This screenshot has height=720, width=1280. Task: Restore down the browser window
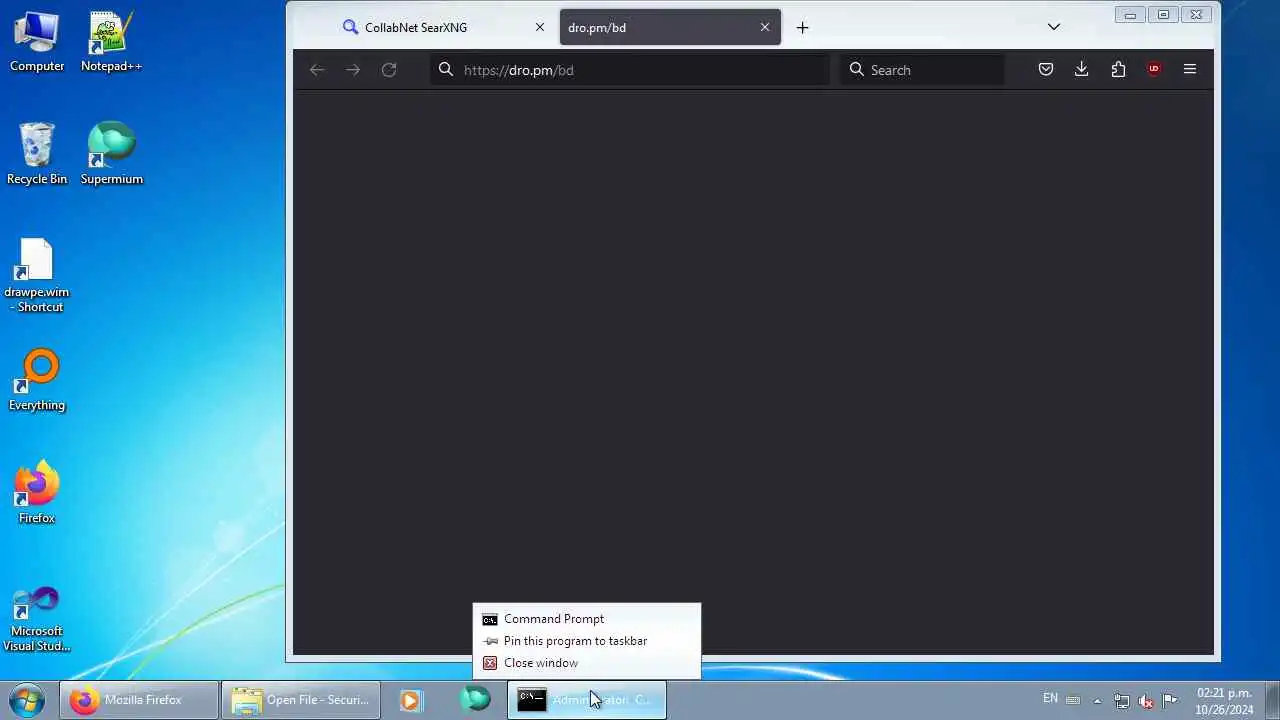1163,15
